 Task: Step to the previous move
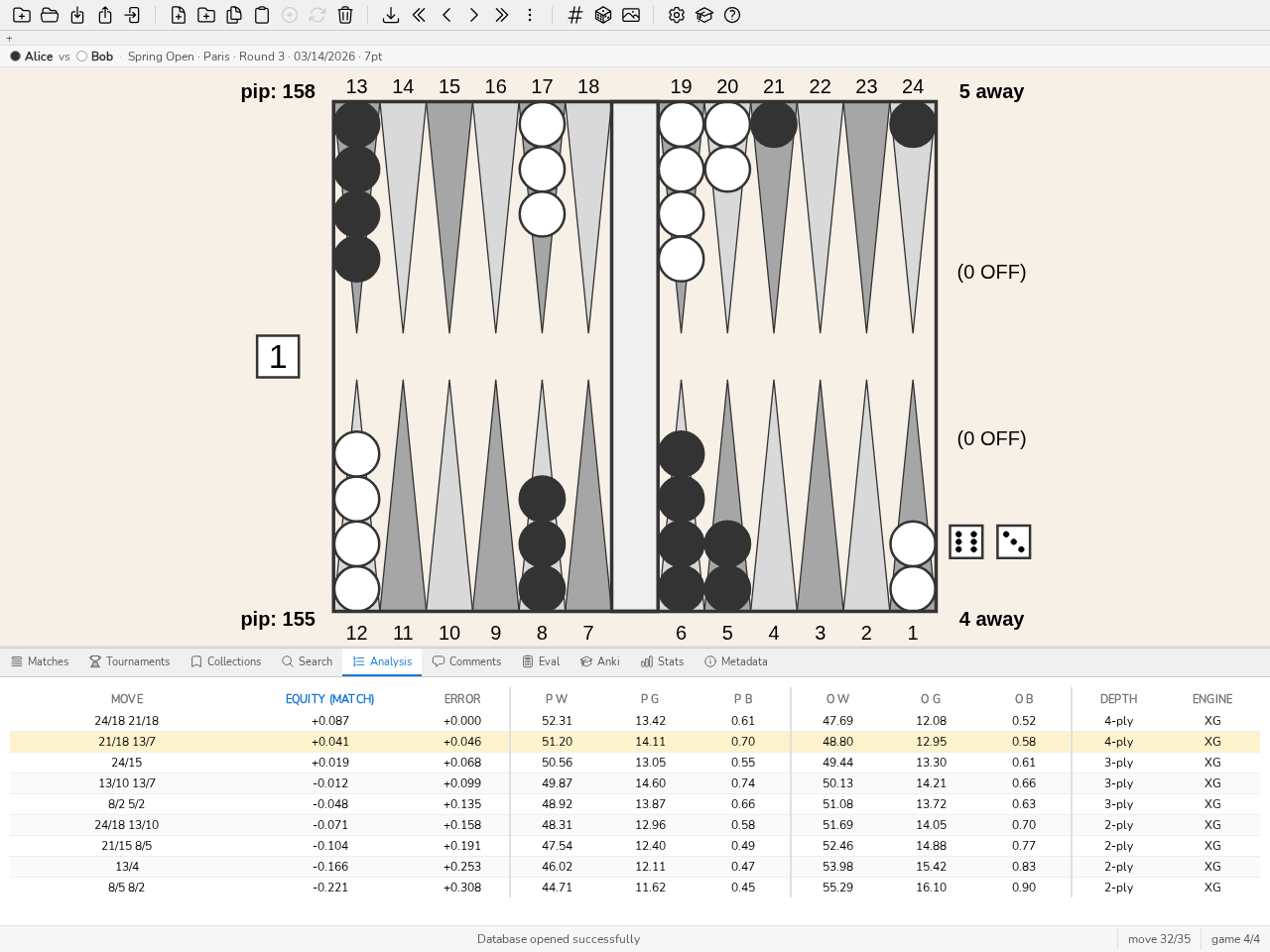pyautogui.click(x=446, y=15)
